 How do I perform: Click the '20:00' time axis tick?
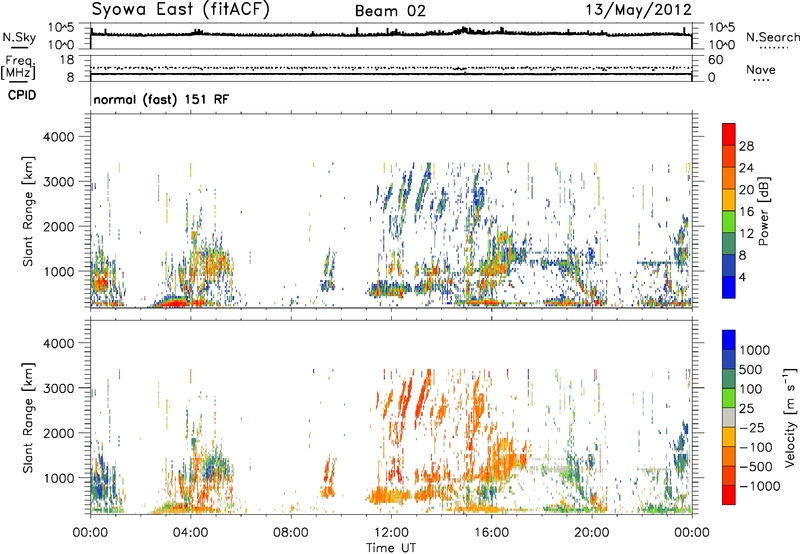pyautogui.click(x=591, y=533)
